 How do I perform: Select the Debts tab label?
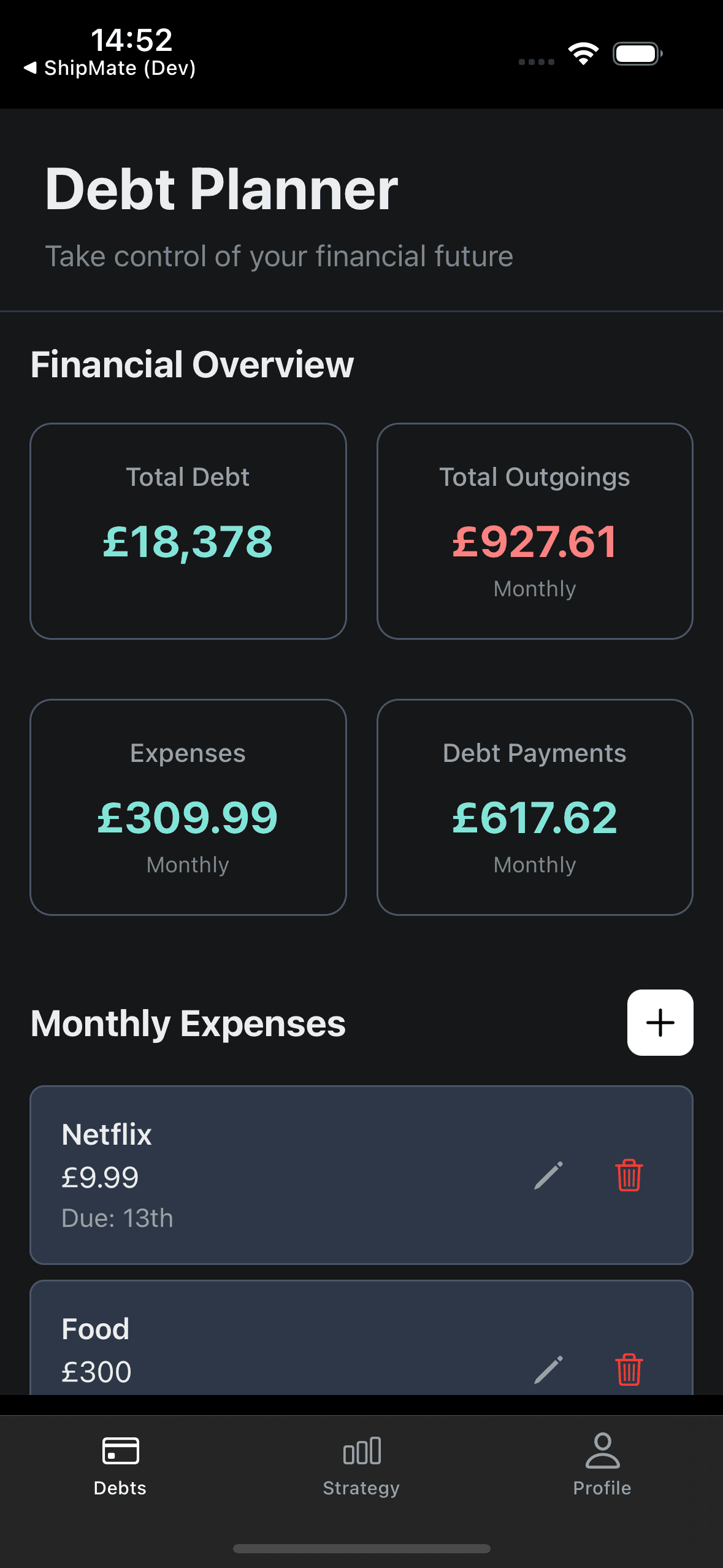coord(120,1488)
